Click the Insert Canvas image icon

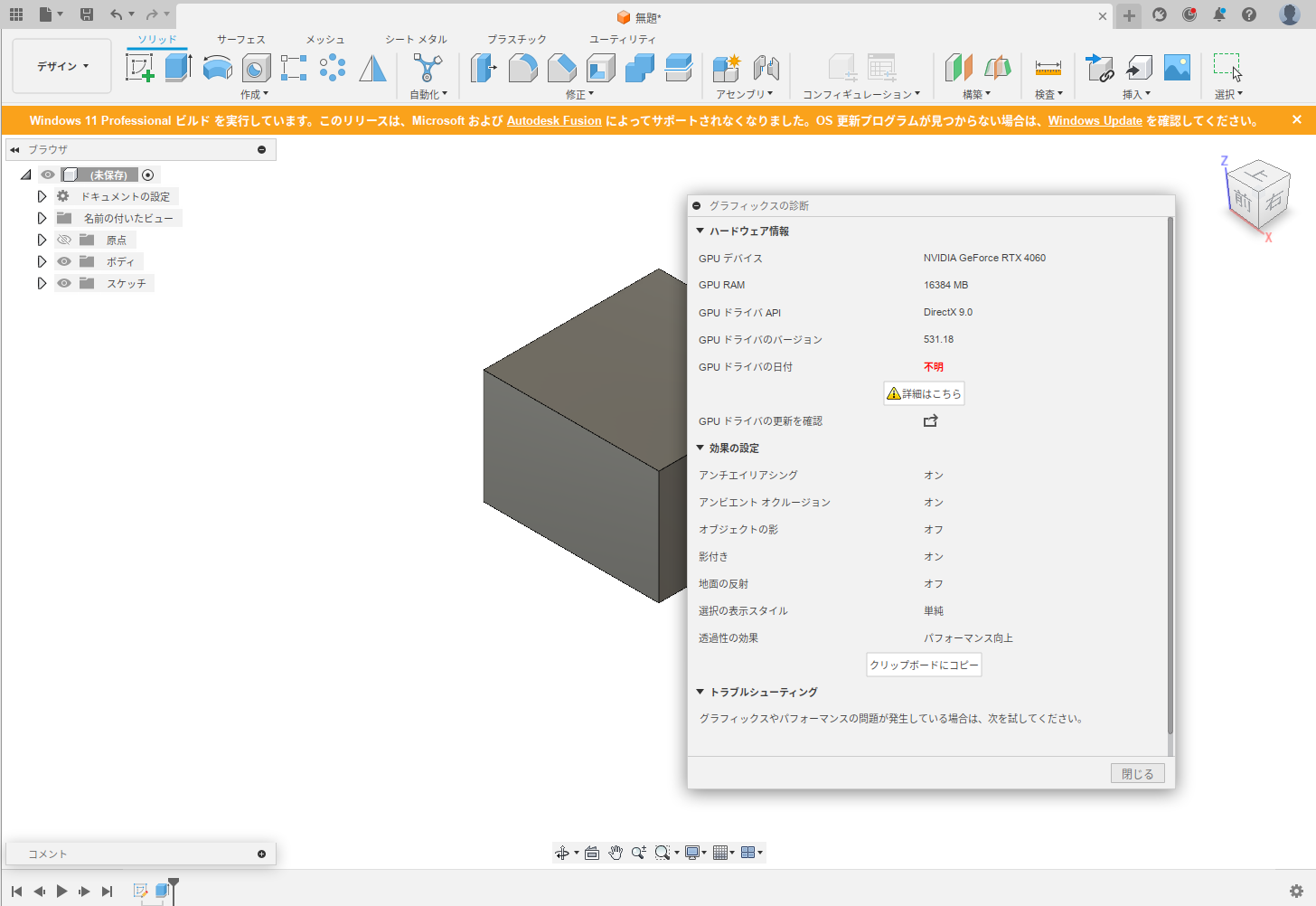pyautogui.click(x=1177, y=68)
